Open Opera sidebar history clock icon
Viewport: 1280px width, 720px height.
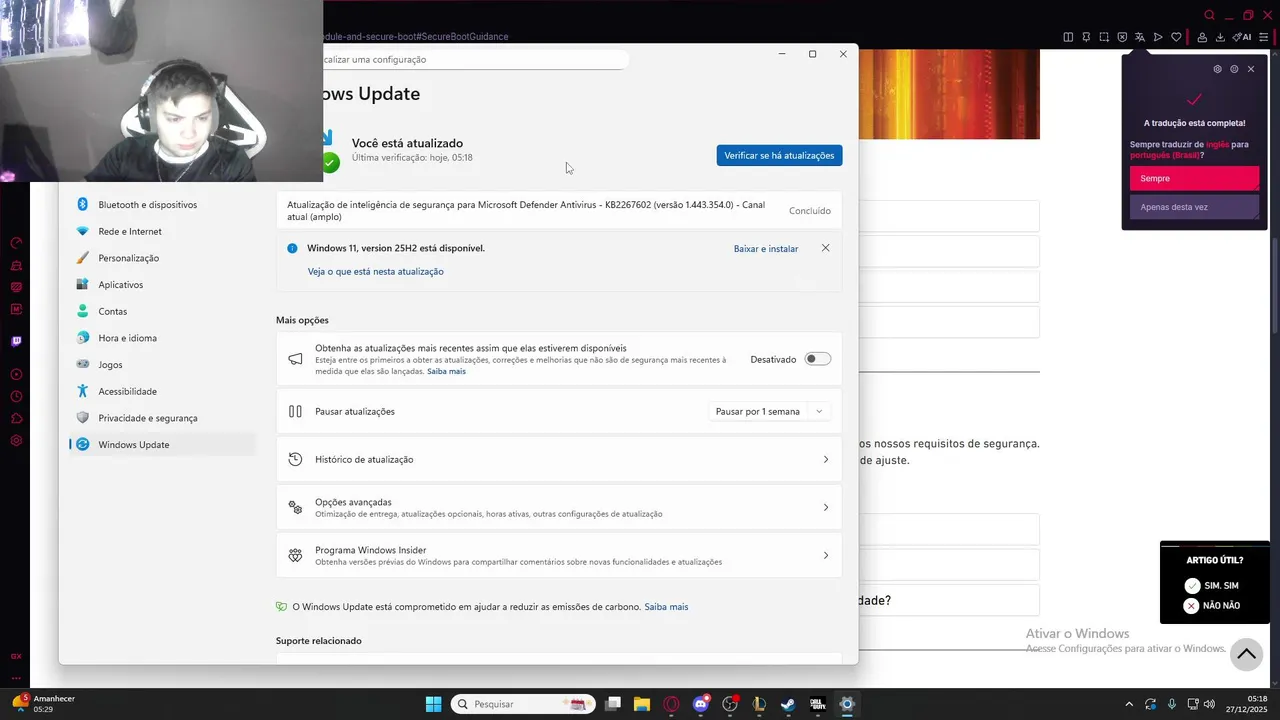[16, 396]
